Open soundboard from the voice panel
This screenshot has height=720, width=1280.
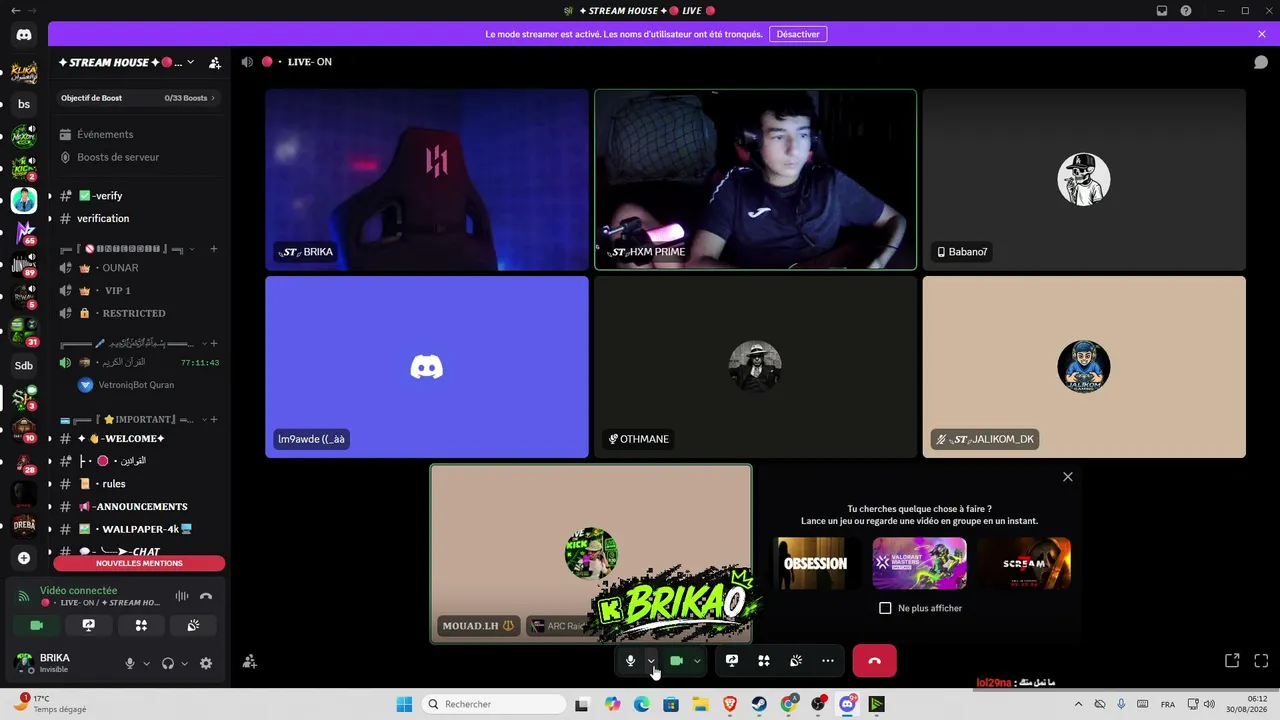[x=193, y=625]
